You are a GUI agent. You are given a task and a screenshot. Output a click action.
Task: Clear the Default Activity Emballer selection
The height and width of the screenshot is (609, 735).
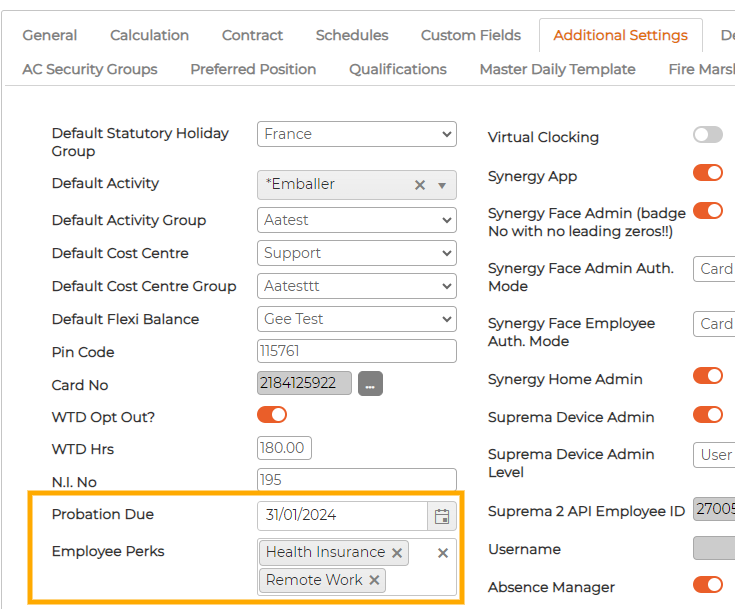[x=420, y=185]
